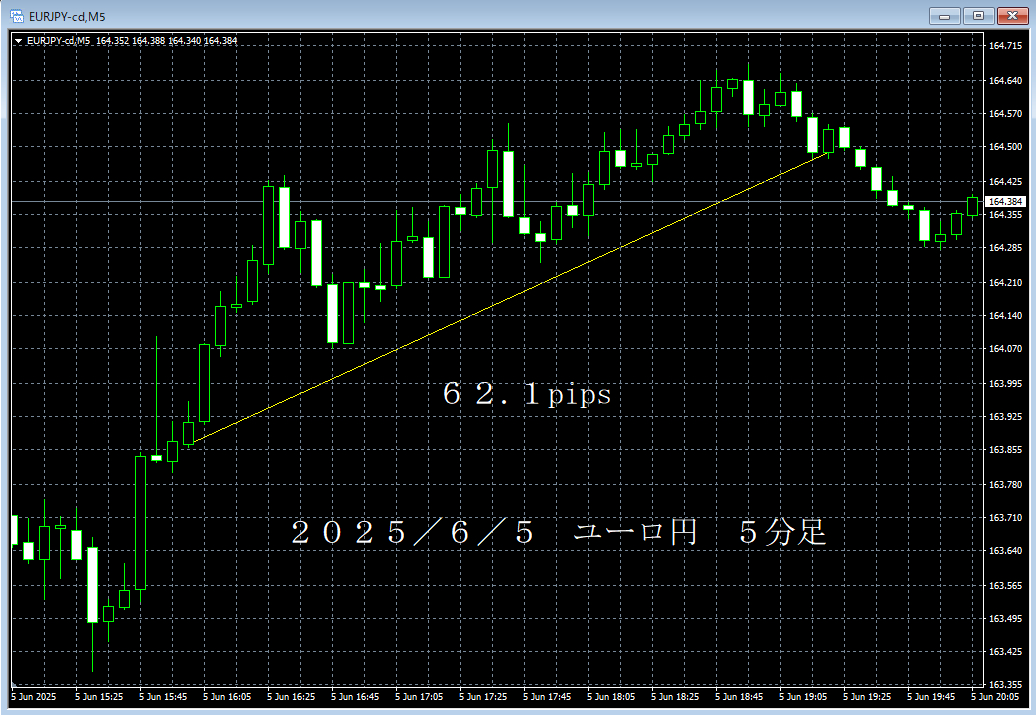Screen dimensions: 1036x715
Task: Maximize the EURJPY-cd,M5 chart window
Action: pos(979,16)
